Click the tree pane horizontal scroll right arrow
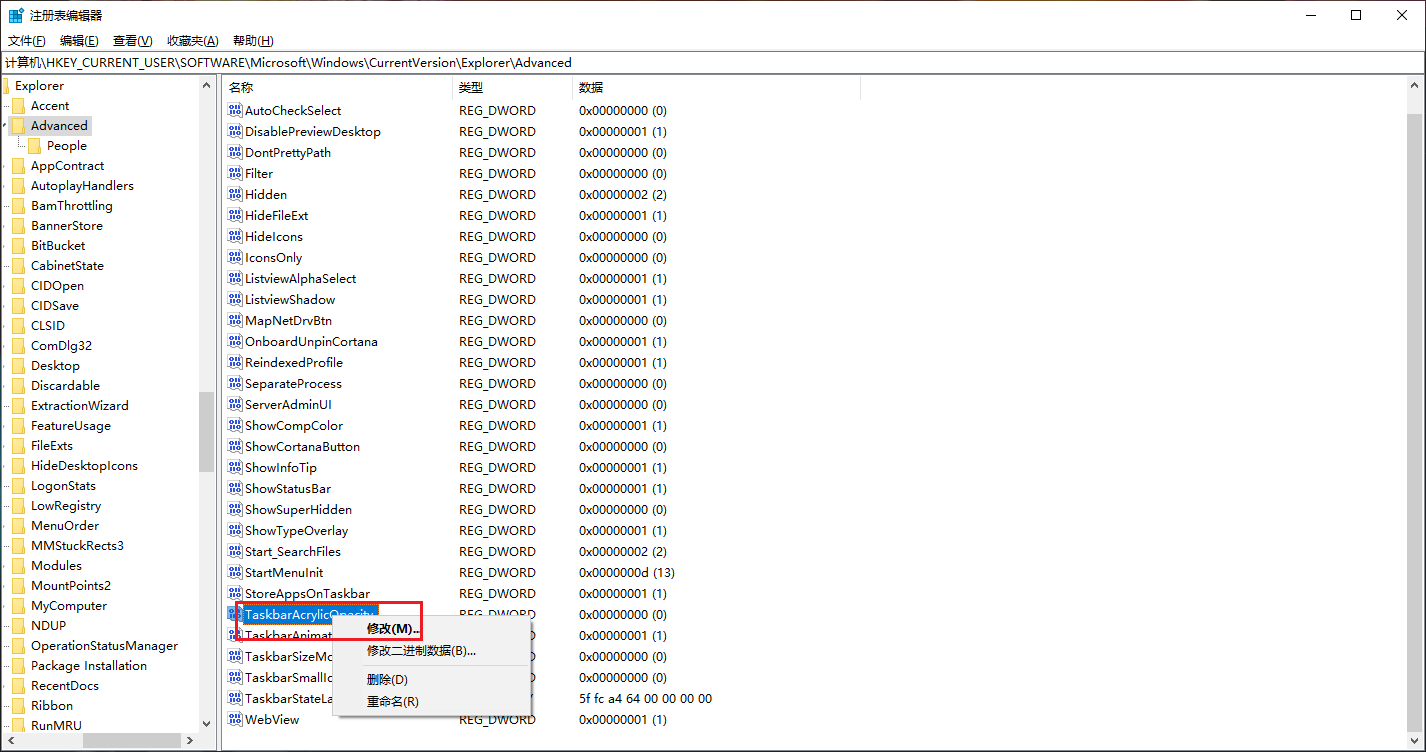Viewport: 1426px width, 752px height. (190, 741)
